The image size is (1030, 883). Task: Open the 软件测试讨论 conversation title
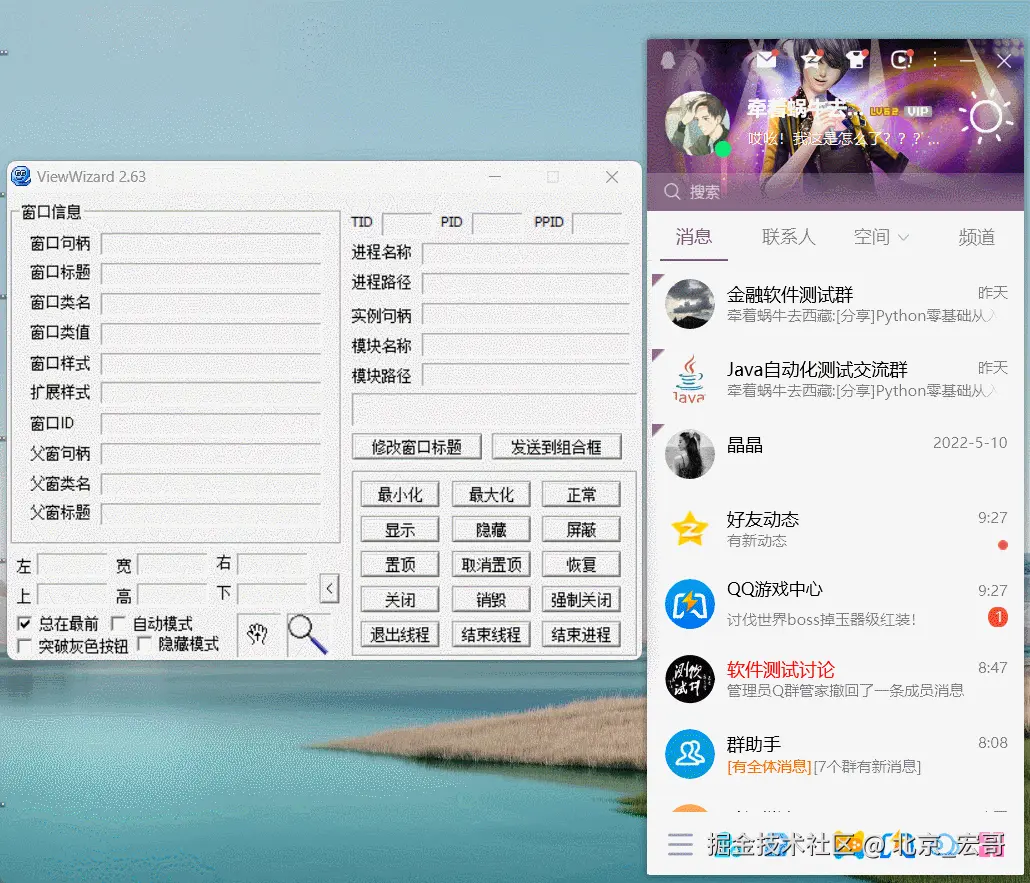tap(780, 669)
